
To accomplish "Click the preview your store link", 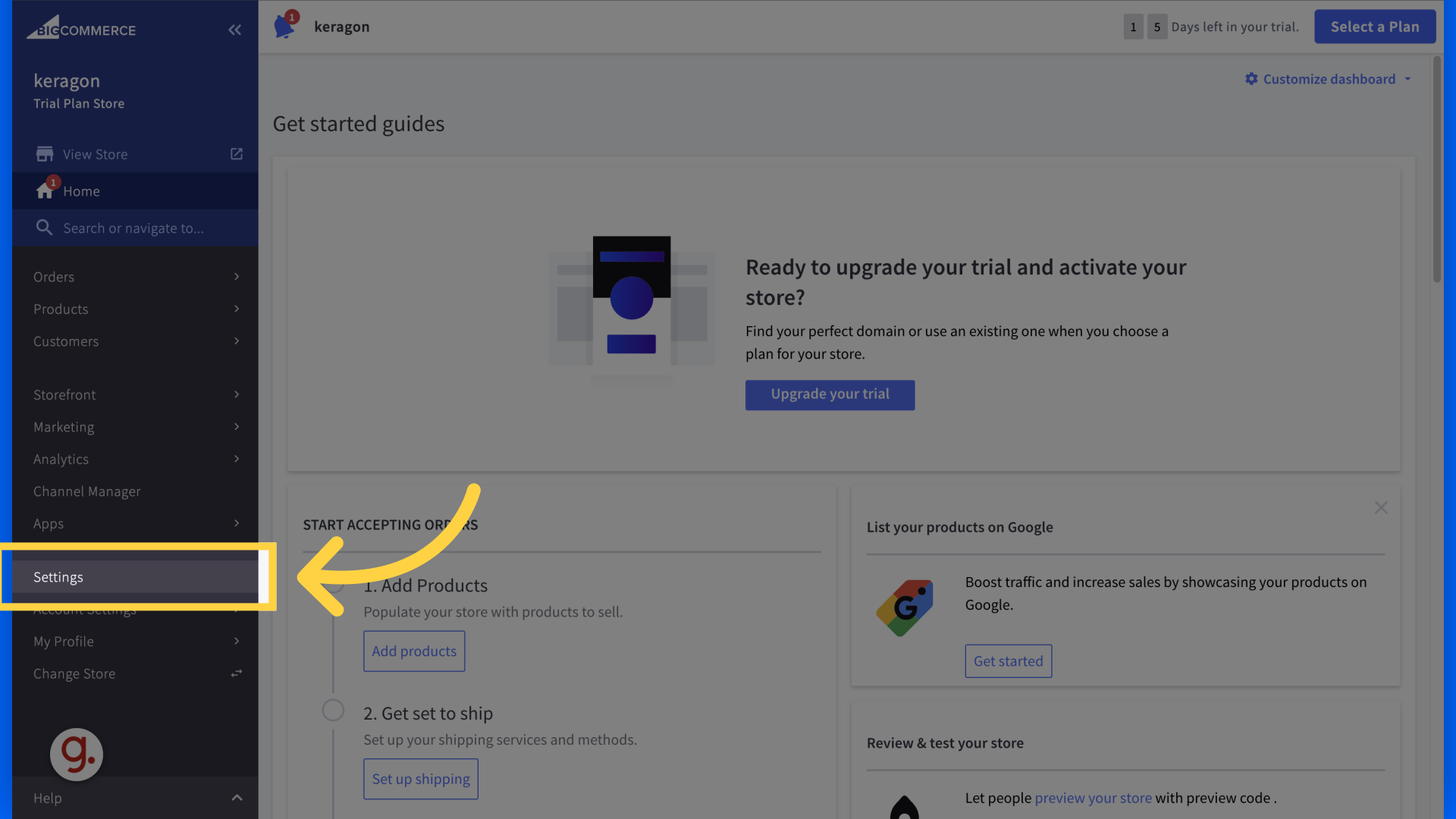I will 1093,798.
